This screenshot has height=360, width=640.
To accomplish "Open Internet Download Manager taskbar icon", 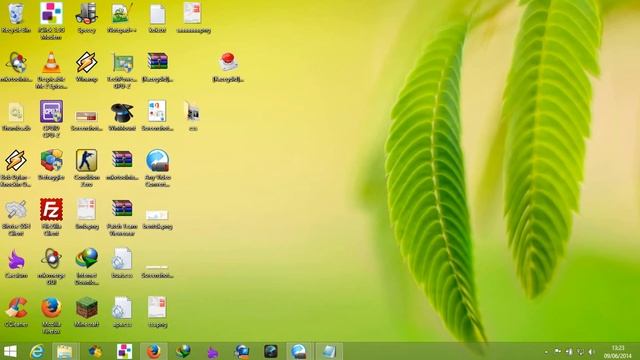I will pos(183,351).
